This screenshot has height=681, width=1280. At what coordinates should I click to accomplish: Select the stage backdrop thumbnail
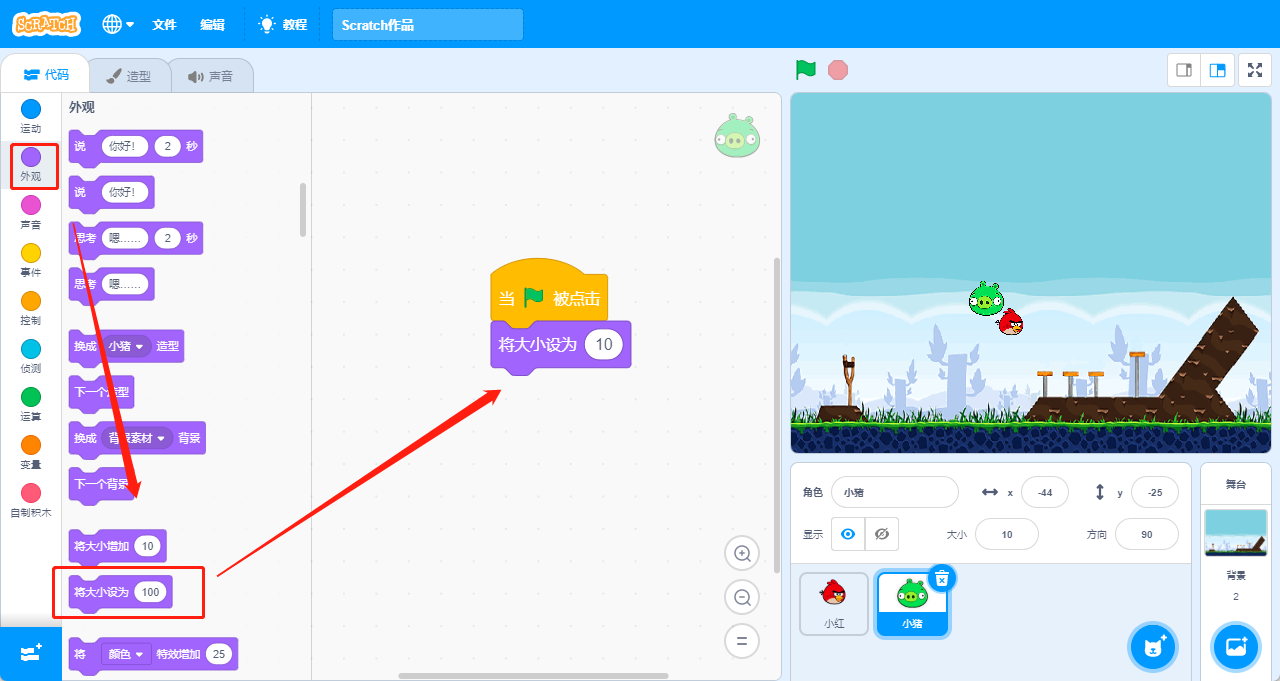pyautogui.click(x=1236, y=533)
